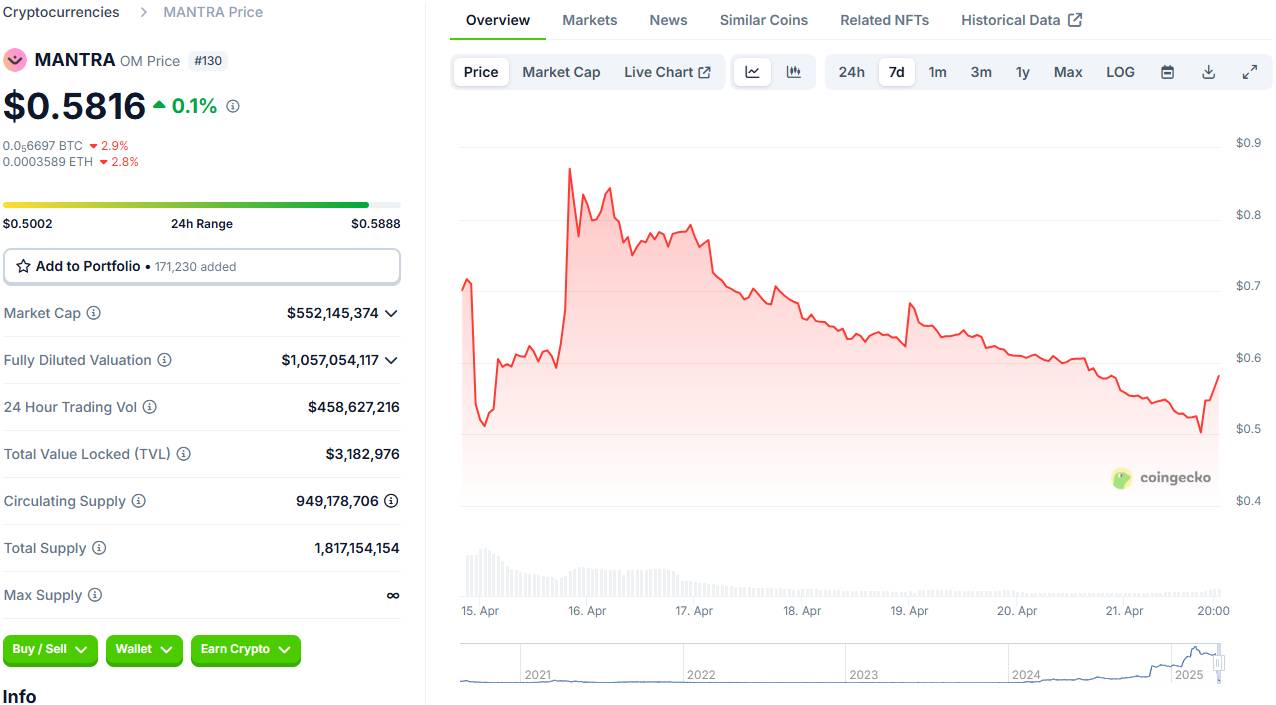This screenshot has width=1276, height=705.
Task: Click the star Add to Portfolio button
Action: tap(201, 267)
